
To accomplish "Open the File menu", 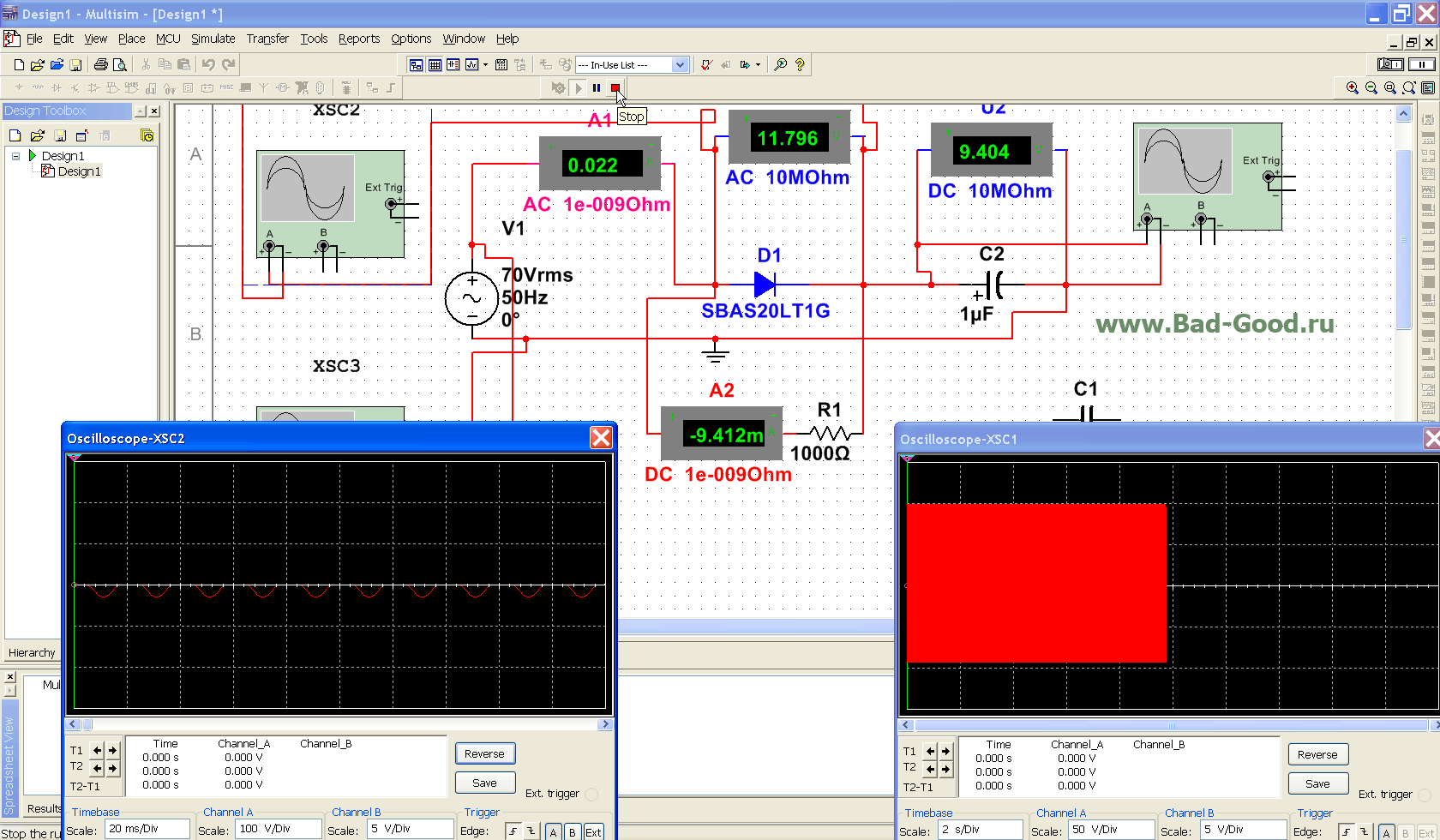I will [x=34, y=39].
